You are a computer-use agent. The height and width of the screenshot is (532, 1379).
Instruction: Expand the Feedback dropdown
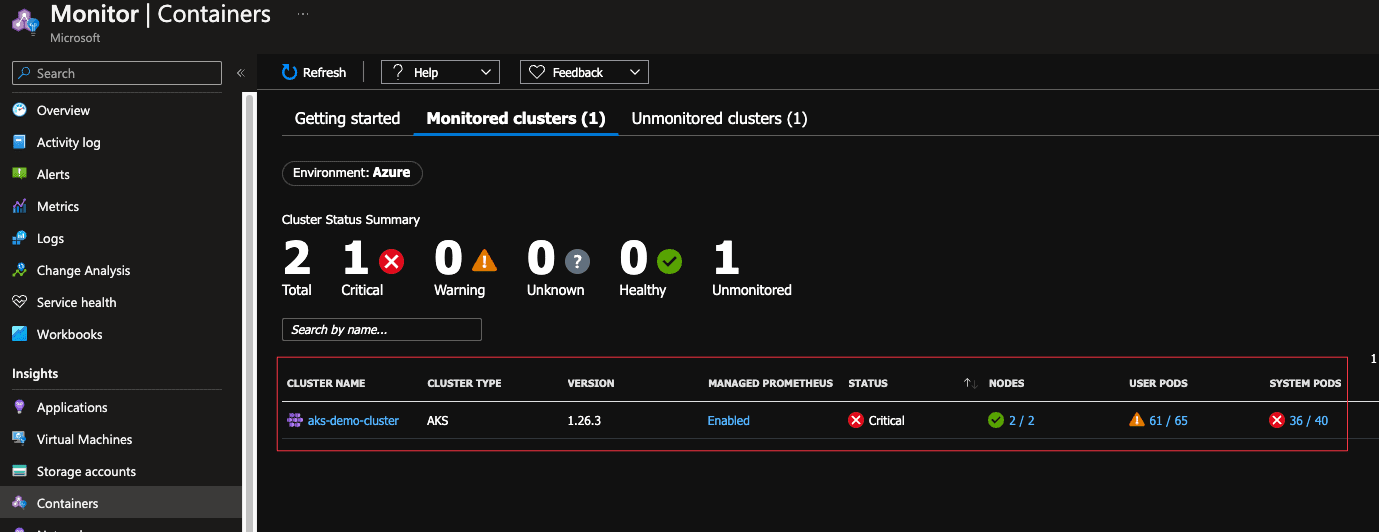[x=584, y=72]
